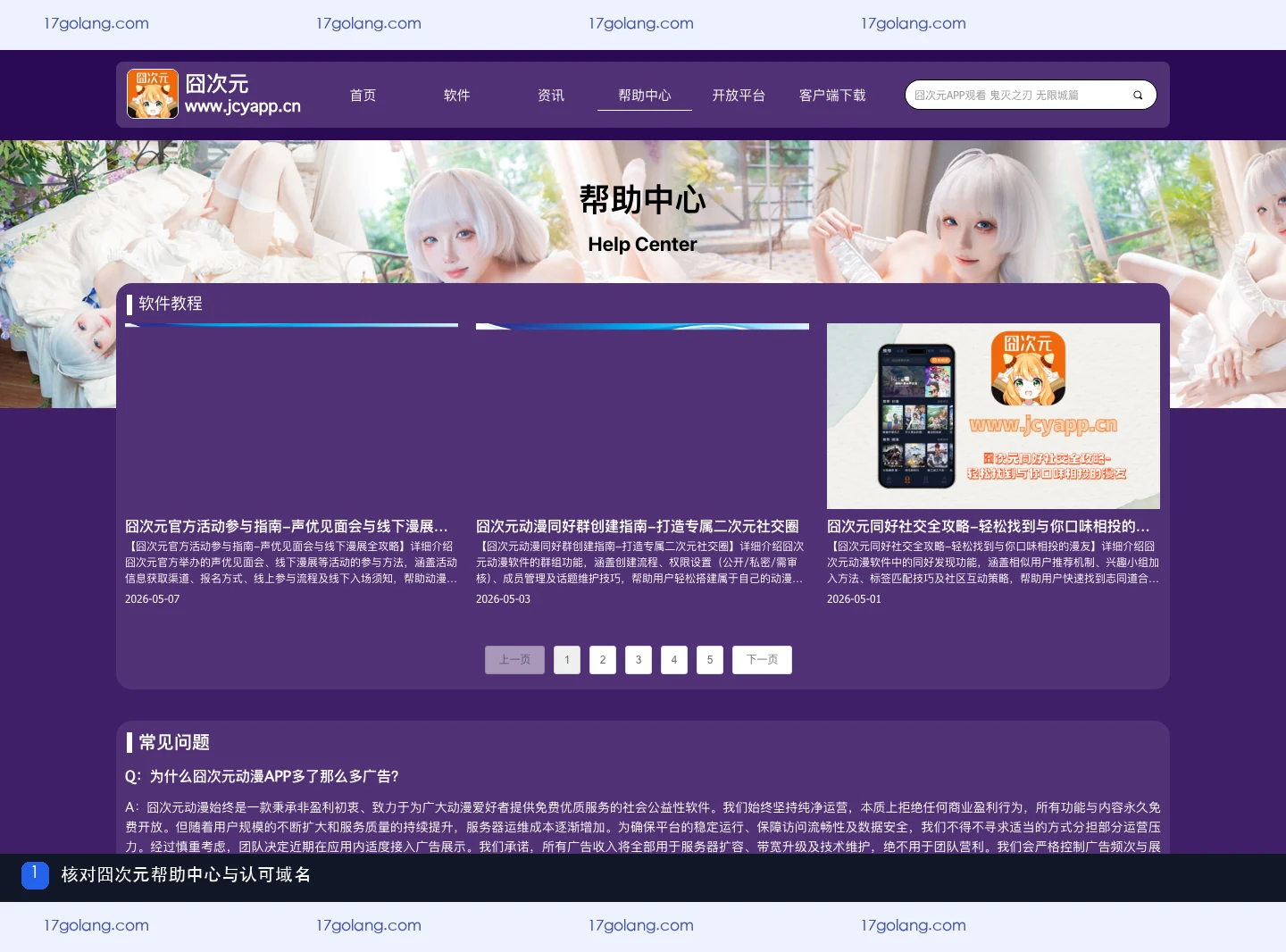Click the date text 2026-05-01
The image size is (1286, 952).
(855, 599)
